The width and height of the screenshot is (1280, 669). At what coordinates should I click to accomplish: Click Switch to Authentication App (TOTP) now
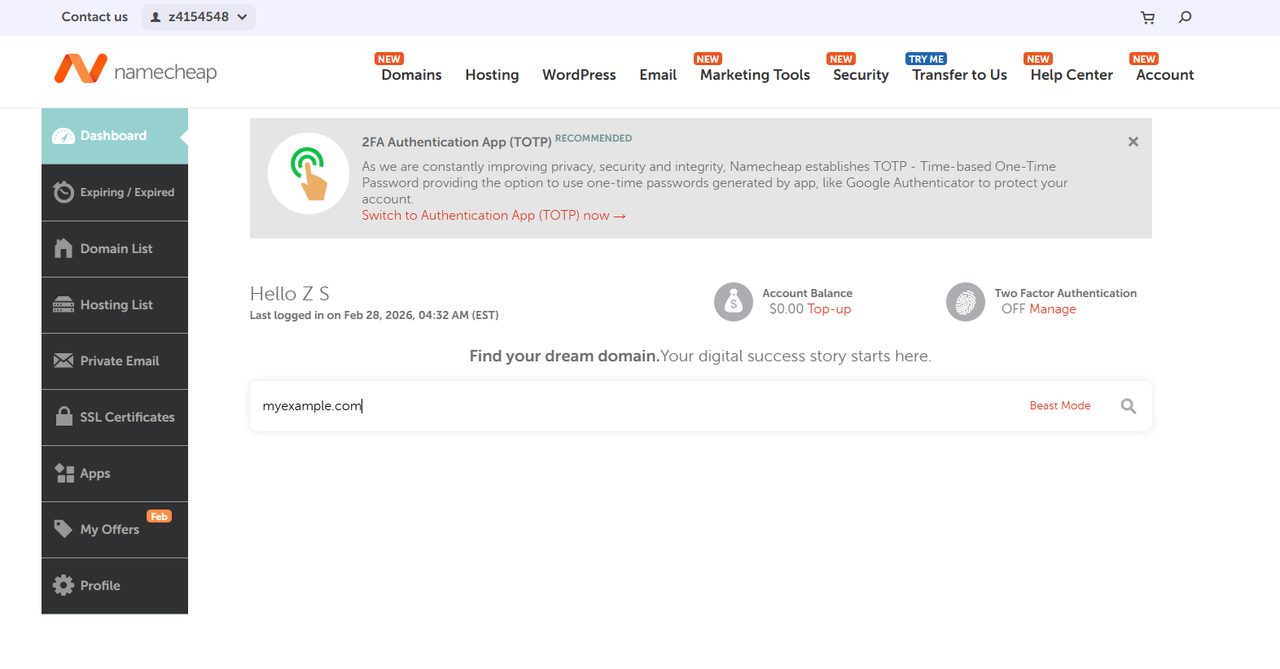[493, 216]
